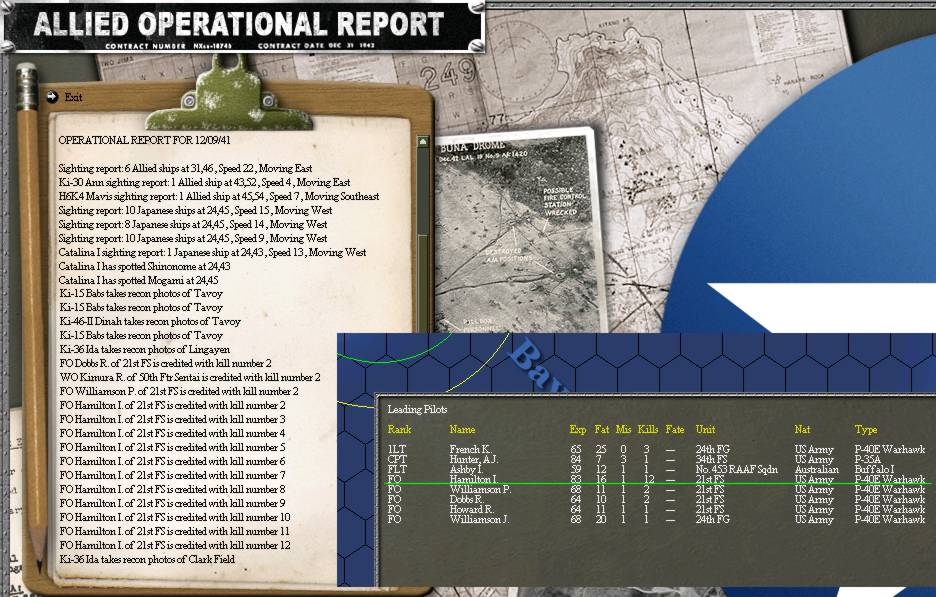Click 'Catalina I has spotted Mogami' line
Viewport: 936px width, 597px height.
pos(138,280)
